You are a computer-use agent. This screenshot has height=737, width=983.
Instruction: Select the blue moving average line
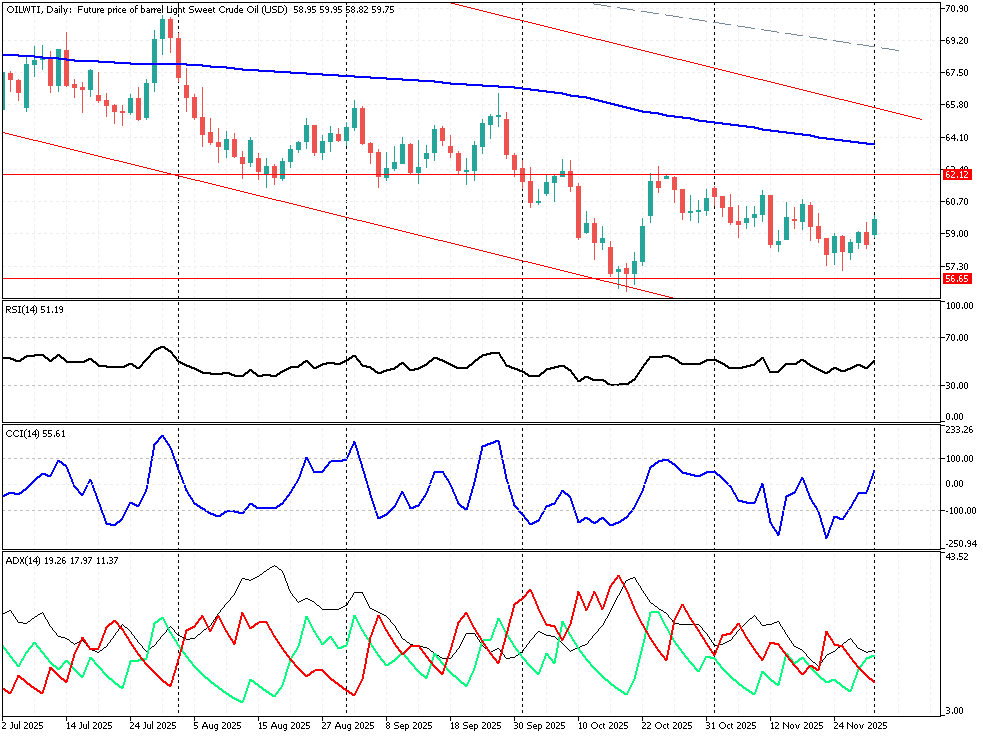400,80
